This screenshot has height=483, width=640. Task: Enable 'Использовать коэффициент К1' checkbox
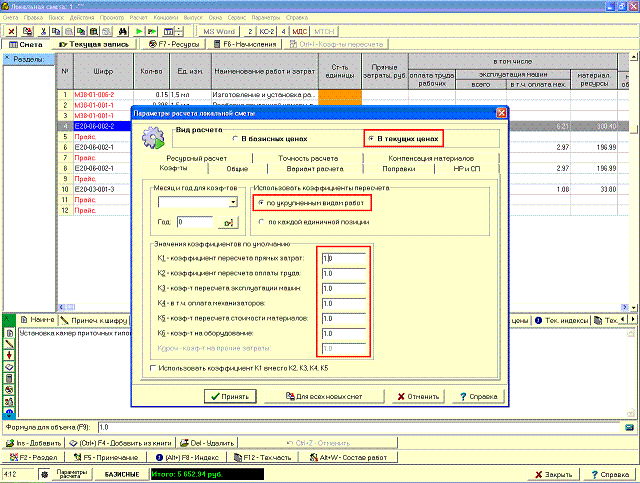pyautogui.click(x=152, y=368)
